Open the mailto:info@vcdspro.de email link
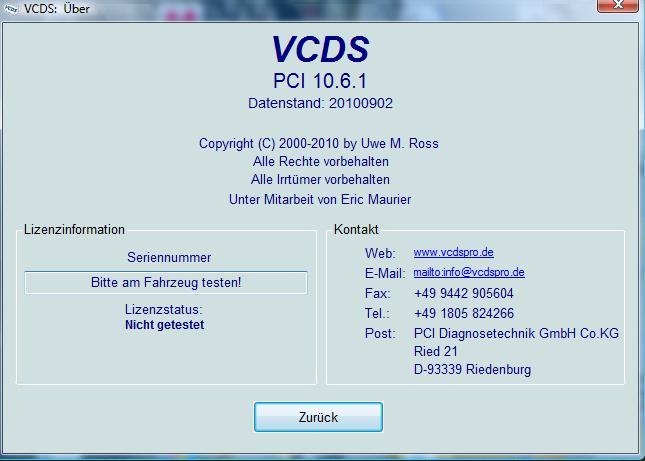This screenshot has height=461, width=645. pos(469,272)
